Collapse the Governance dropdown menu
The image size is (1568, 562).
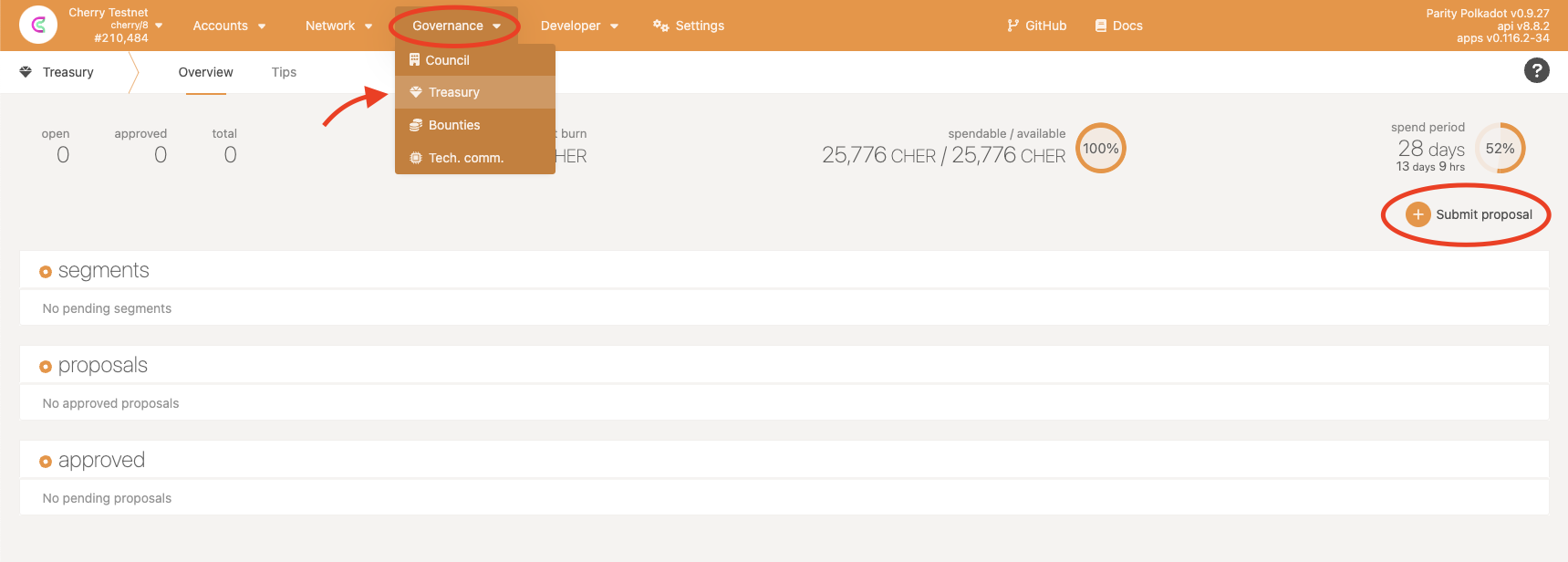point(456,26)
